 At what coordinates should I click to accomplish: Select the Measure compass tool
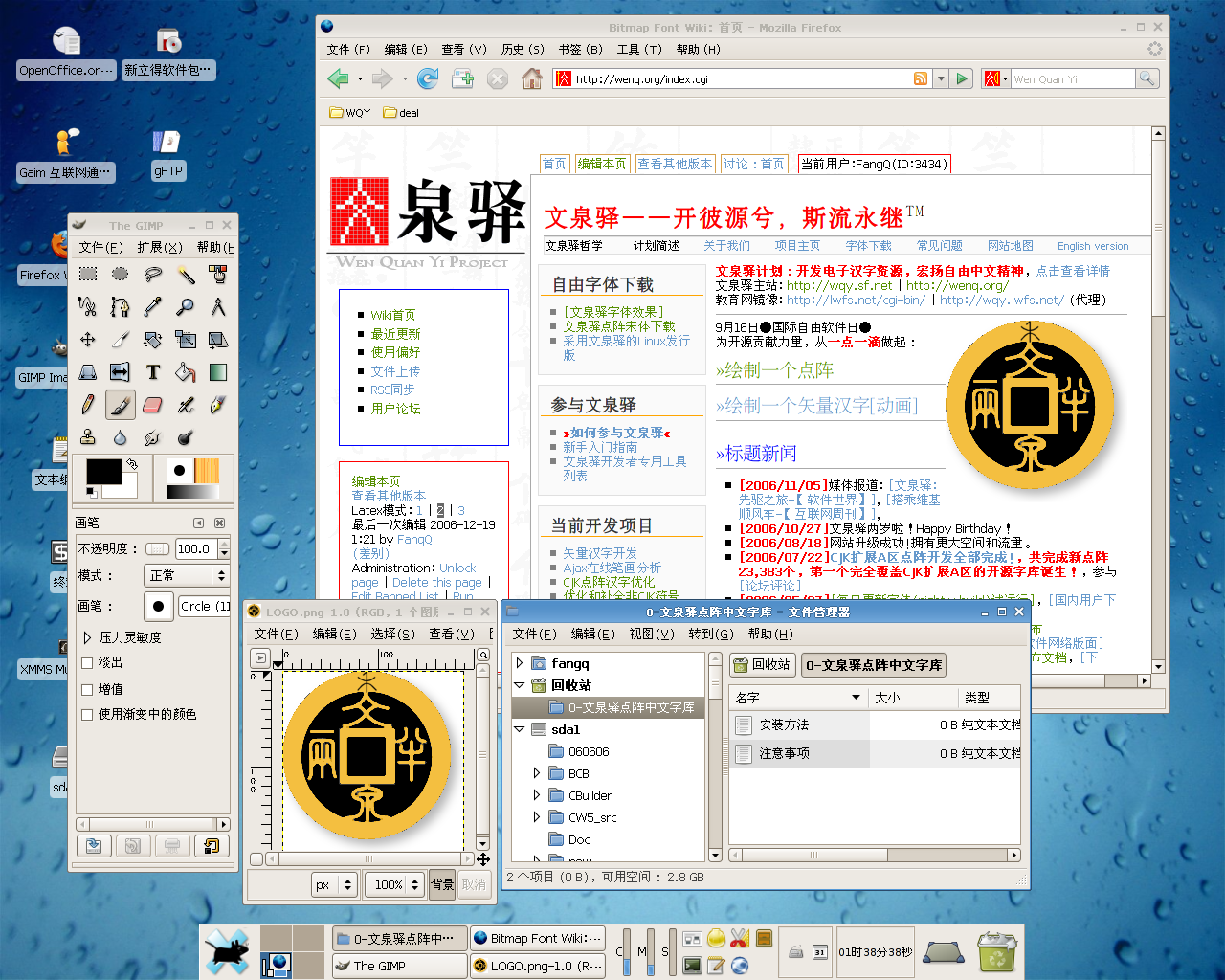pos(218,307)
